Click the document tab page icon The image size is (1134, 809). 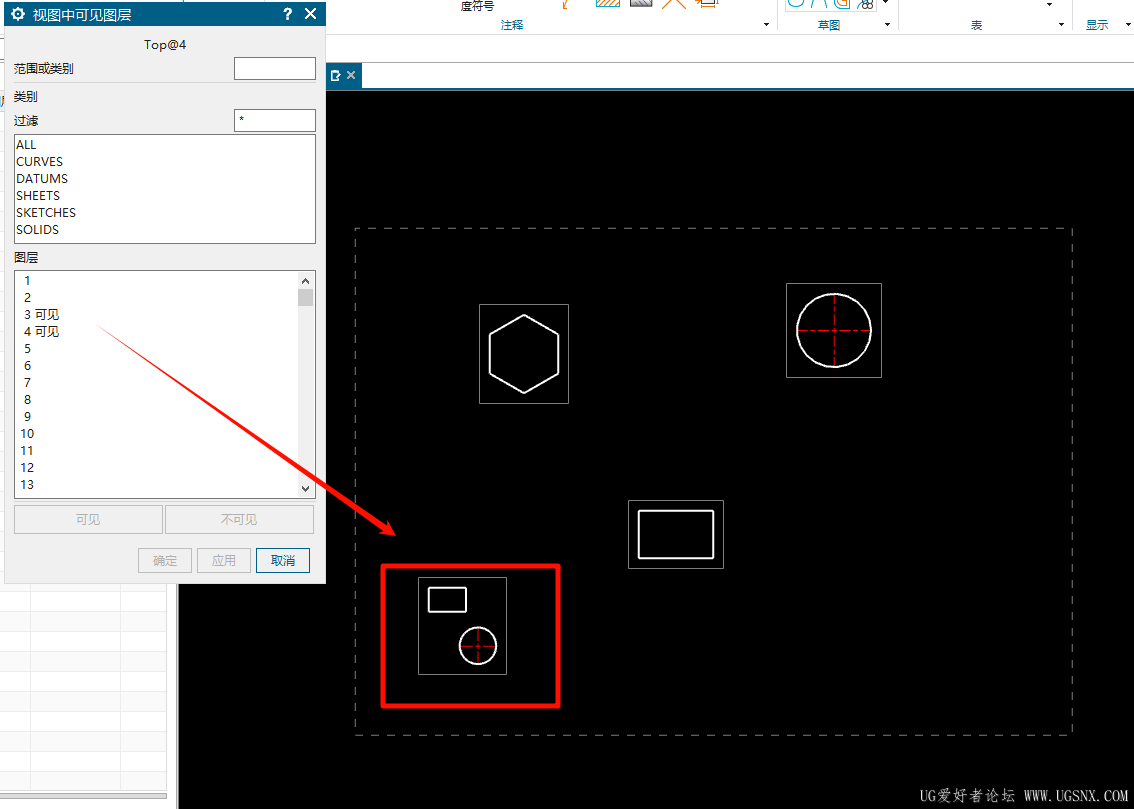point(336,75)
